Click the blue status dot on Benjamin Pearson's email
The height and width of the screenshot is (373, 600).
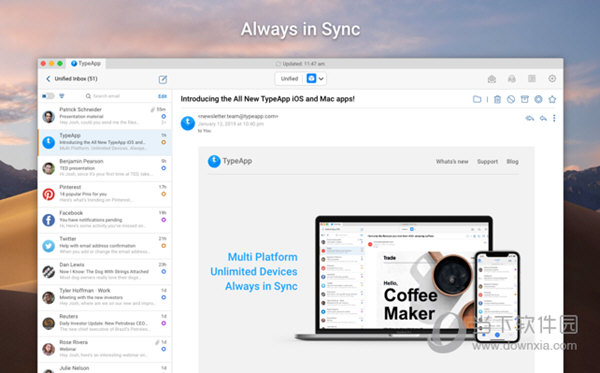pos(163,168)
